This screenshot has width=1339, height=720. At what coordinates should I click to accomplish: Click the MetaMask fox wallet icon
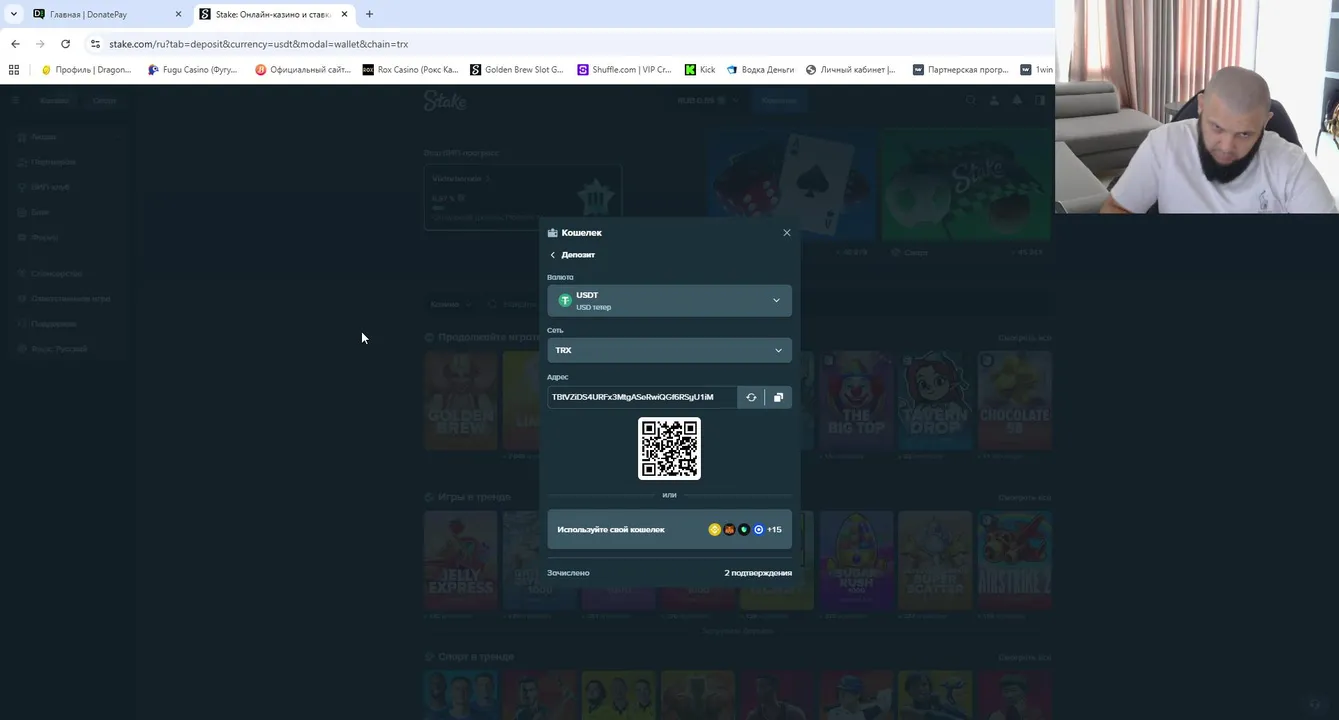(x=729, y=530)
